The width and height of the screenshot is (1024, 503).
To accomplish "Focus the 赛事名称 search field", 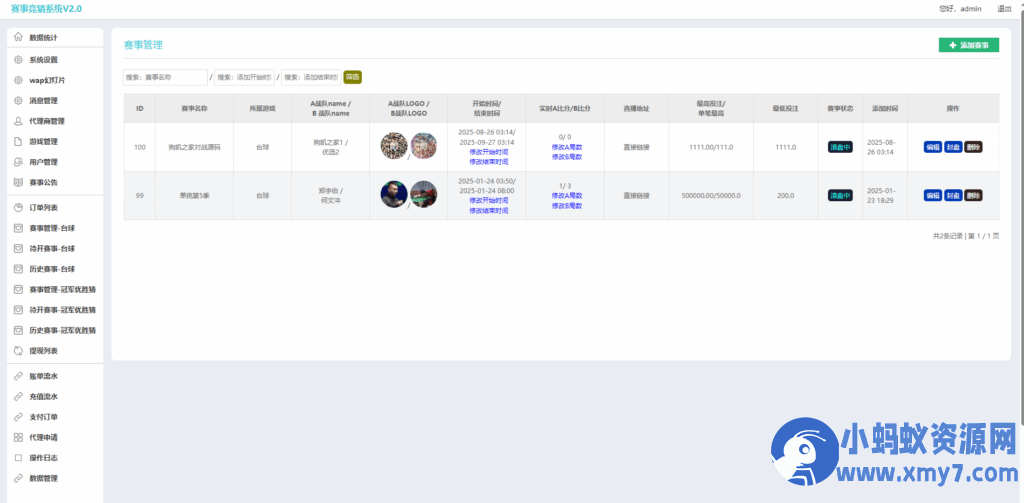I will point(165,77).
